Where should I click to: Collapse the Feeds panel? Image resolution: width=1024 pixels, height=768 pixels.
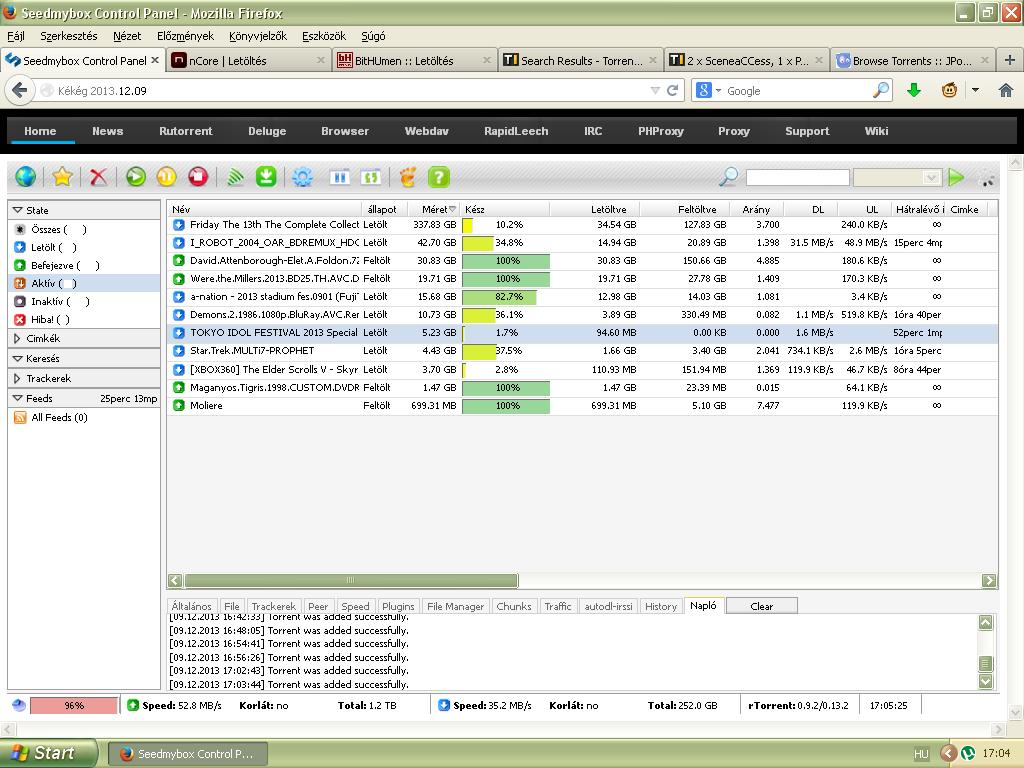point(18,398)
